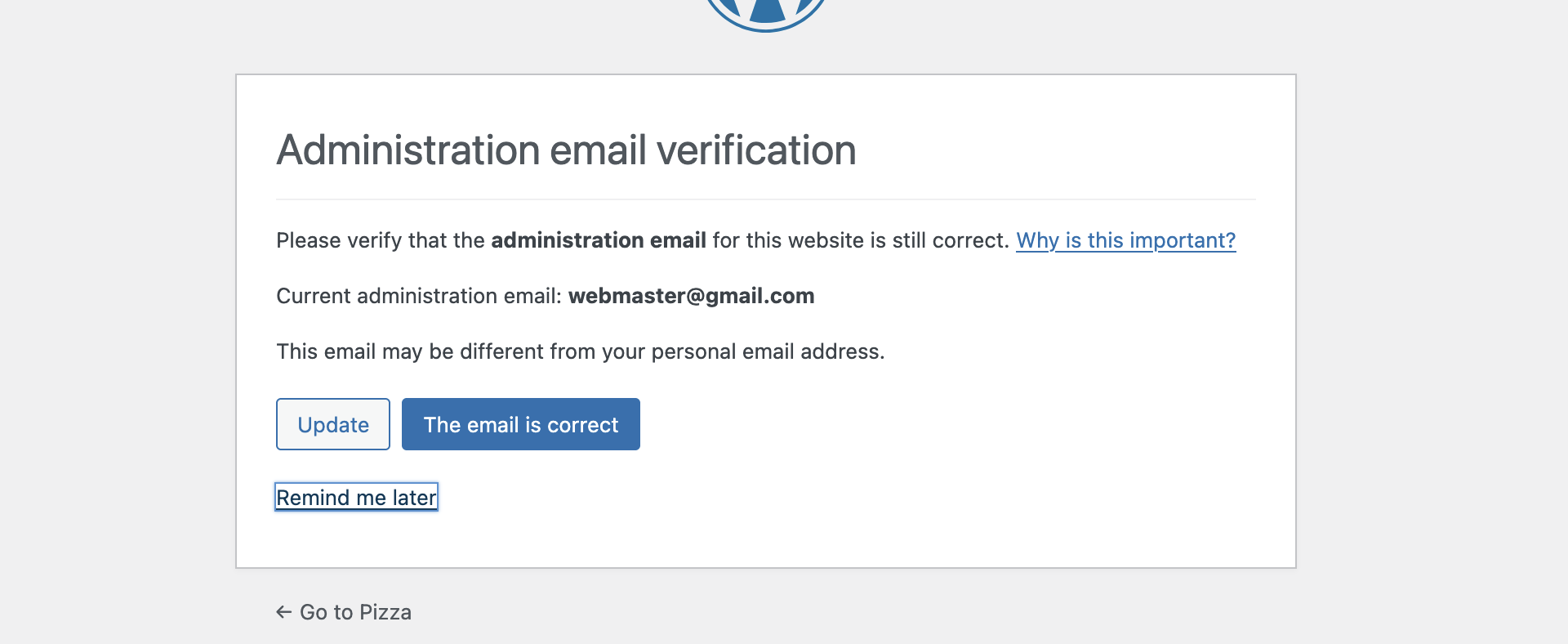Click the solid blue email confirmation button

pos(521,424)
